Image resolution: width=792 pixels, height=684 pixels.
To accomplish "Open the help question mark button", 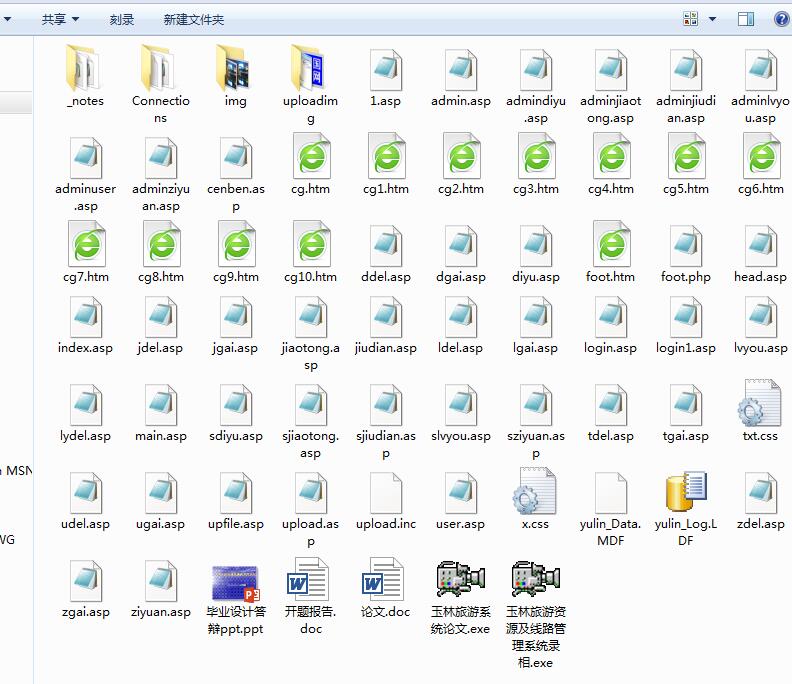I will [781, 19].
